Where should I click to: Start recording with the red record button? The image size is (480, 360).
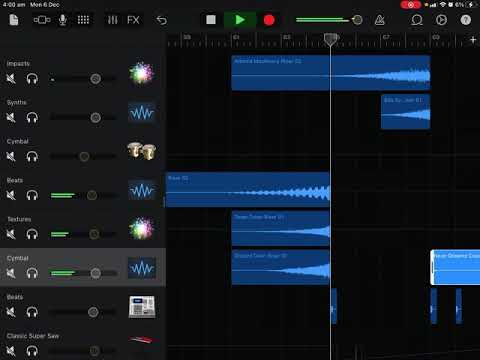269,20
